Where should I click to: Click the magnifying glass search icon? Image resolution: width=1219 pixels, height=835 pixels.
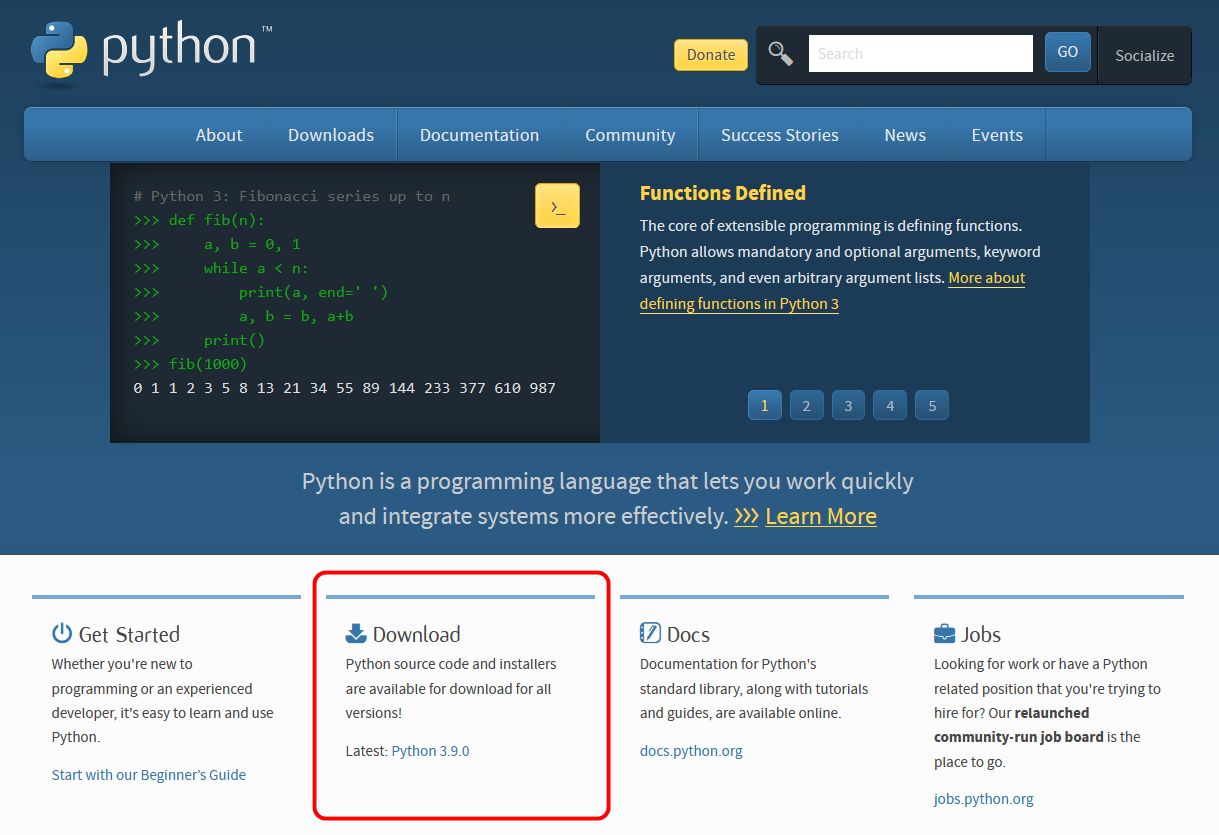pyautogui.click(x=780, y=54)
